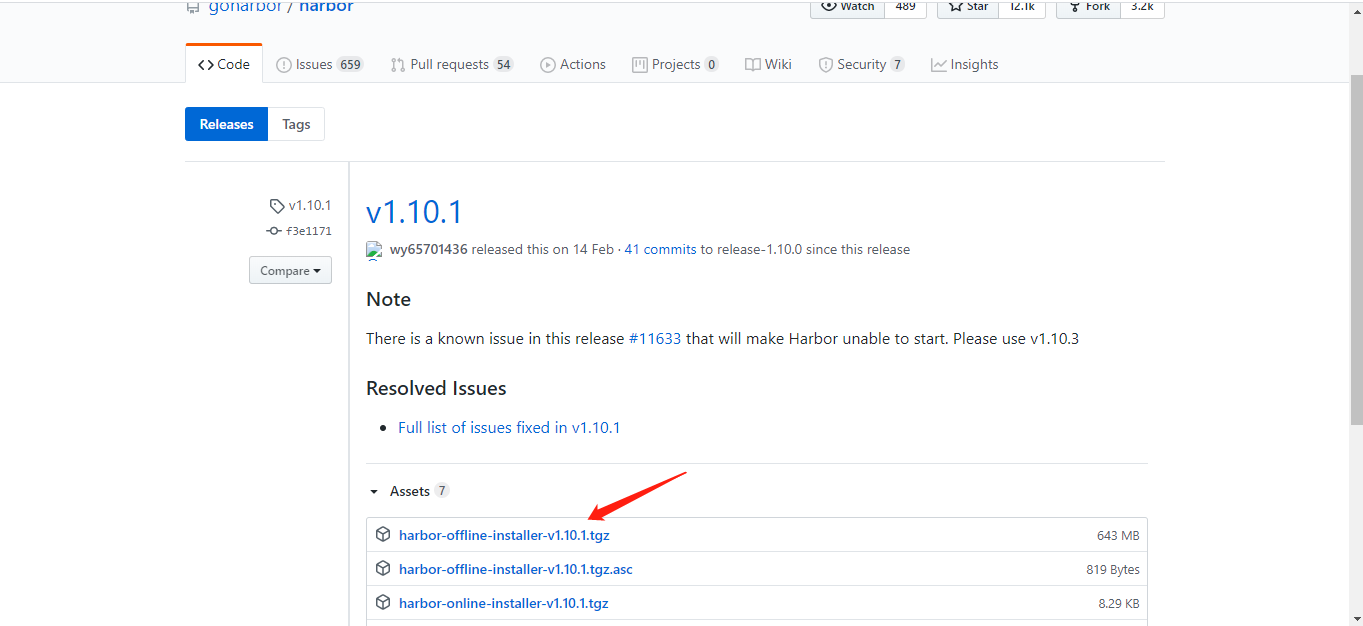Click the Star button
Viewport: 1363px width, 626px height.
967,7
